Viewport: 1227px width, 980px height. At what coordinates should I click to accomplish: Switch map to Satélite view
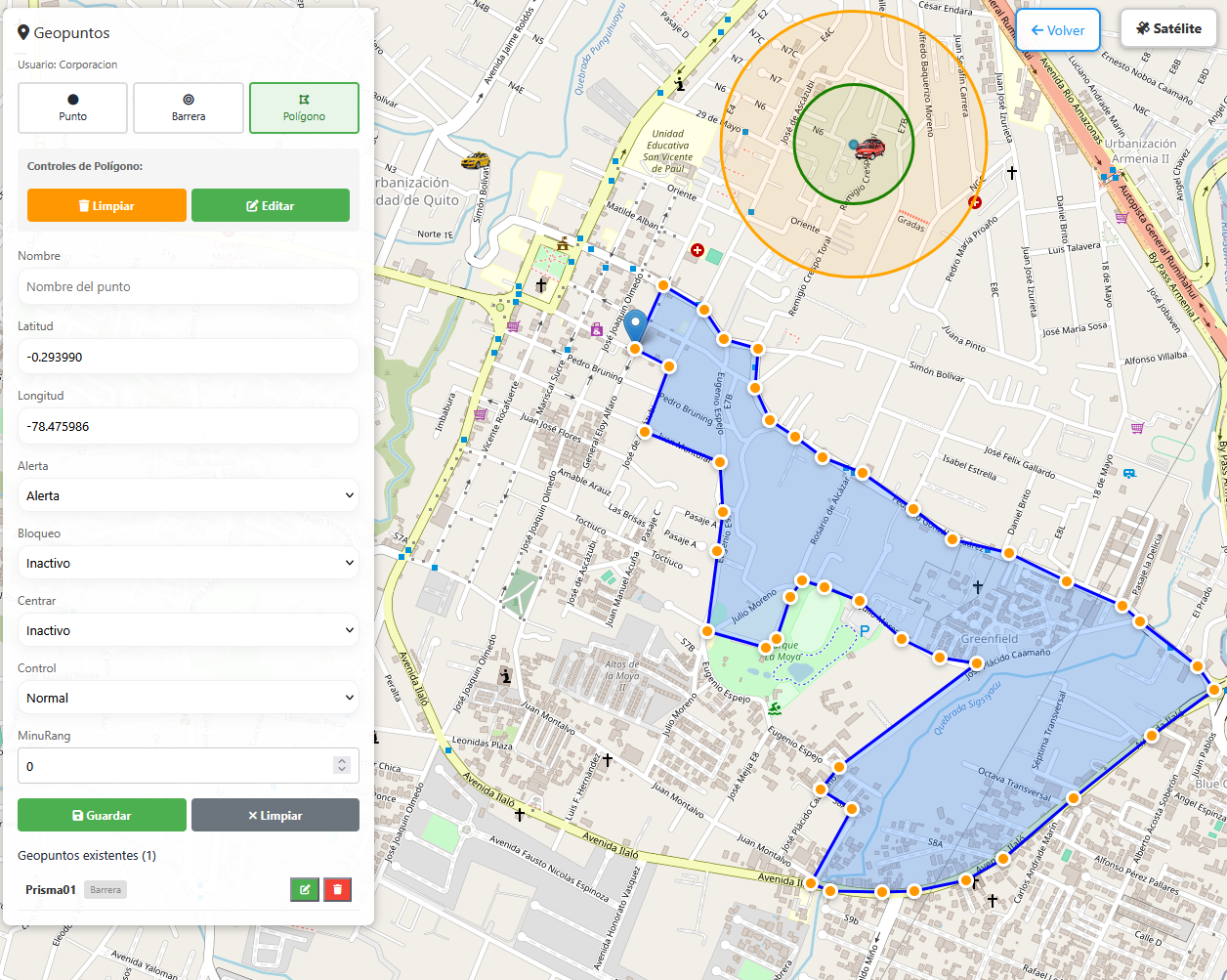[1168, 28]
